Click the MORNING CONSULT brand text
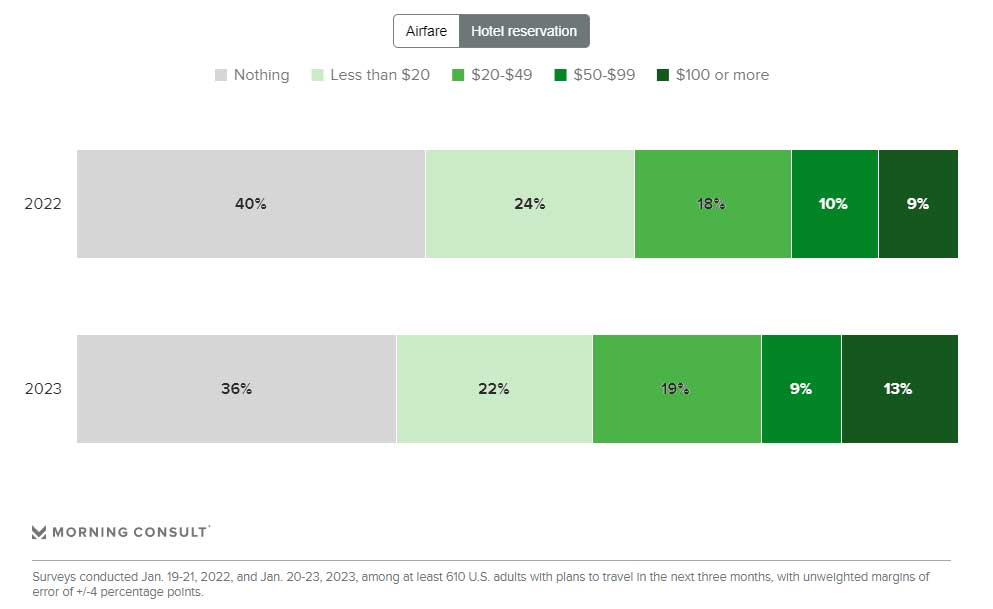The width and height of the screenshot is (993, 609). pyautogui.click(x=130, y=532)
